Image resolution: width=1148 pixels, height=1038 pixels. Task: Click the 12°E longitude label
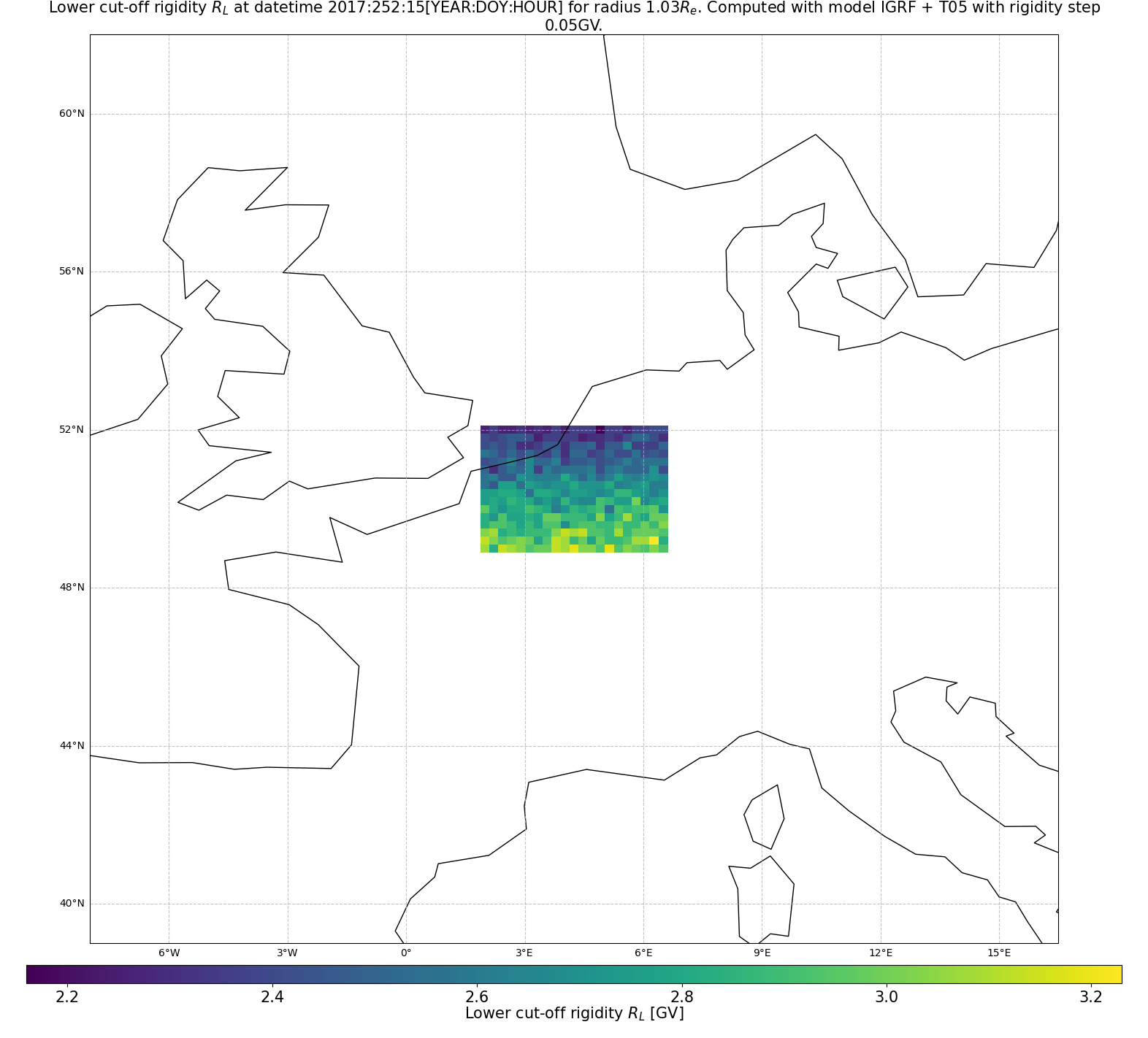point(881,953)
